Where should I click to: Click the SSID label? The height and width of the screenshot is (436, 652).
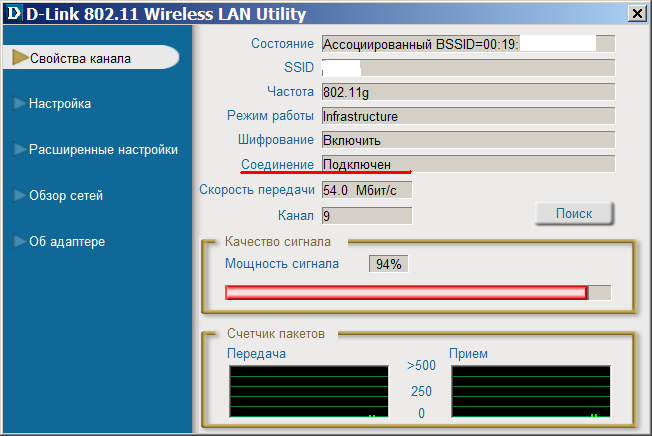[299, 67]
